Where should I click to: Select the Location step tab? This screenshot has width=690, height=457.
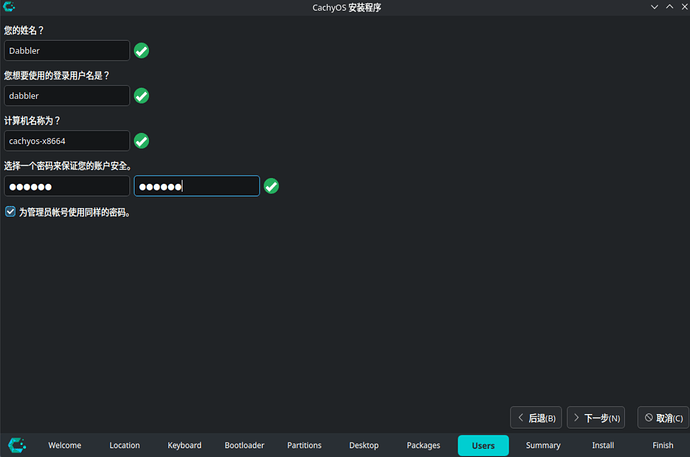(x=125, y=445)
